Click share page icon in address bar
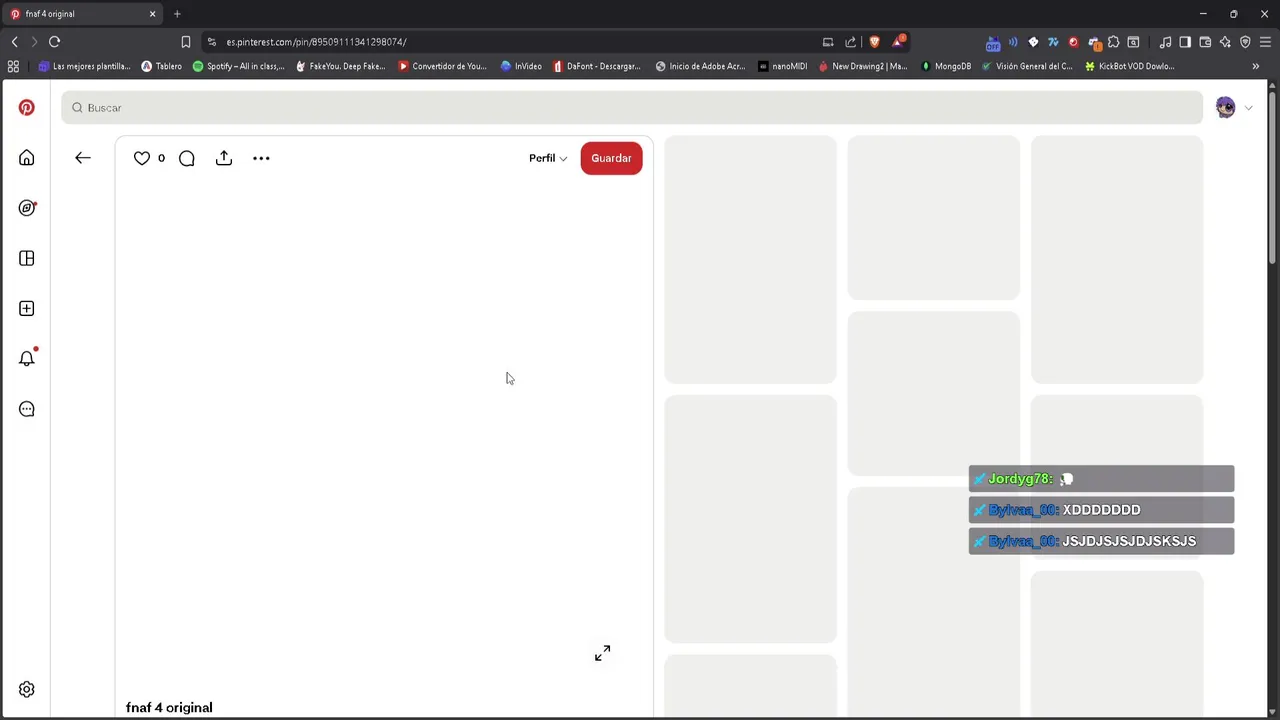This screenshot has width=1280, height=720. tap(851, 42)
